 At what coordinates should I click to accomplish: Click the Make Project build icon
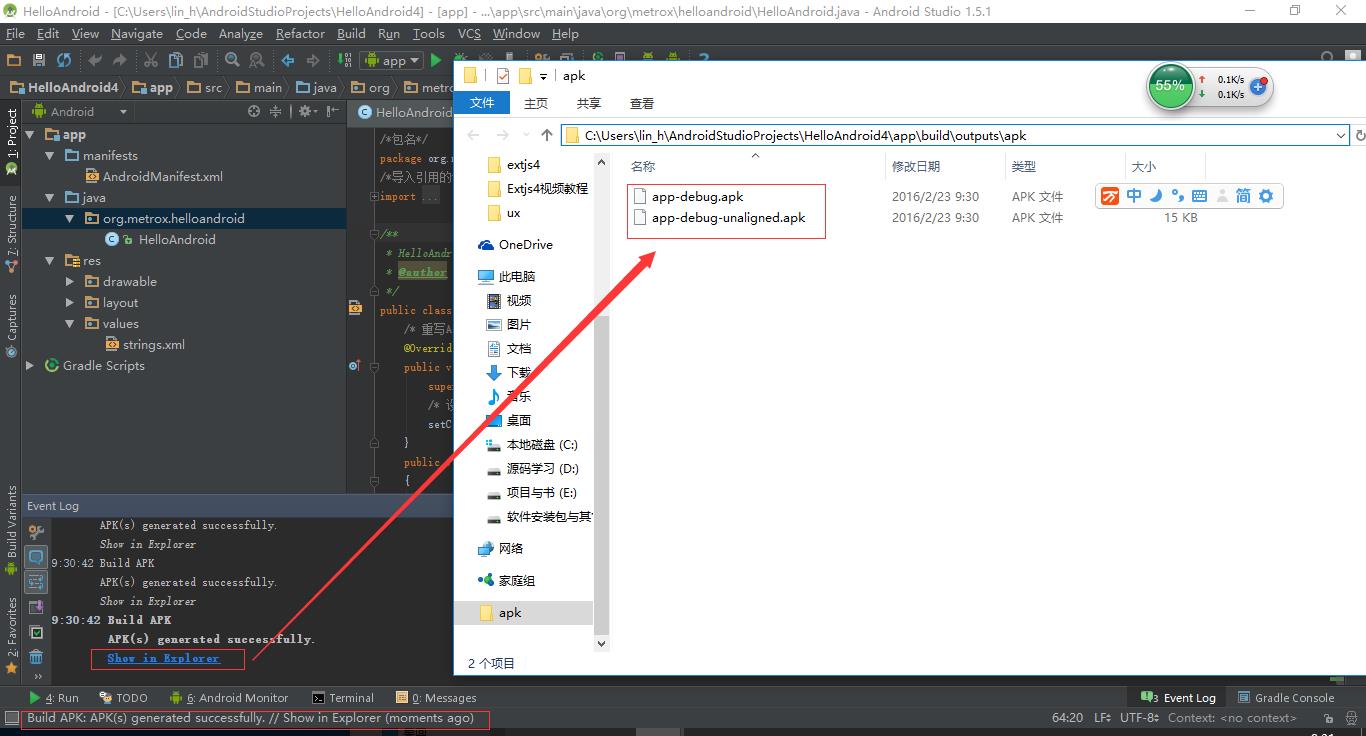344,60
